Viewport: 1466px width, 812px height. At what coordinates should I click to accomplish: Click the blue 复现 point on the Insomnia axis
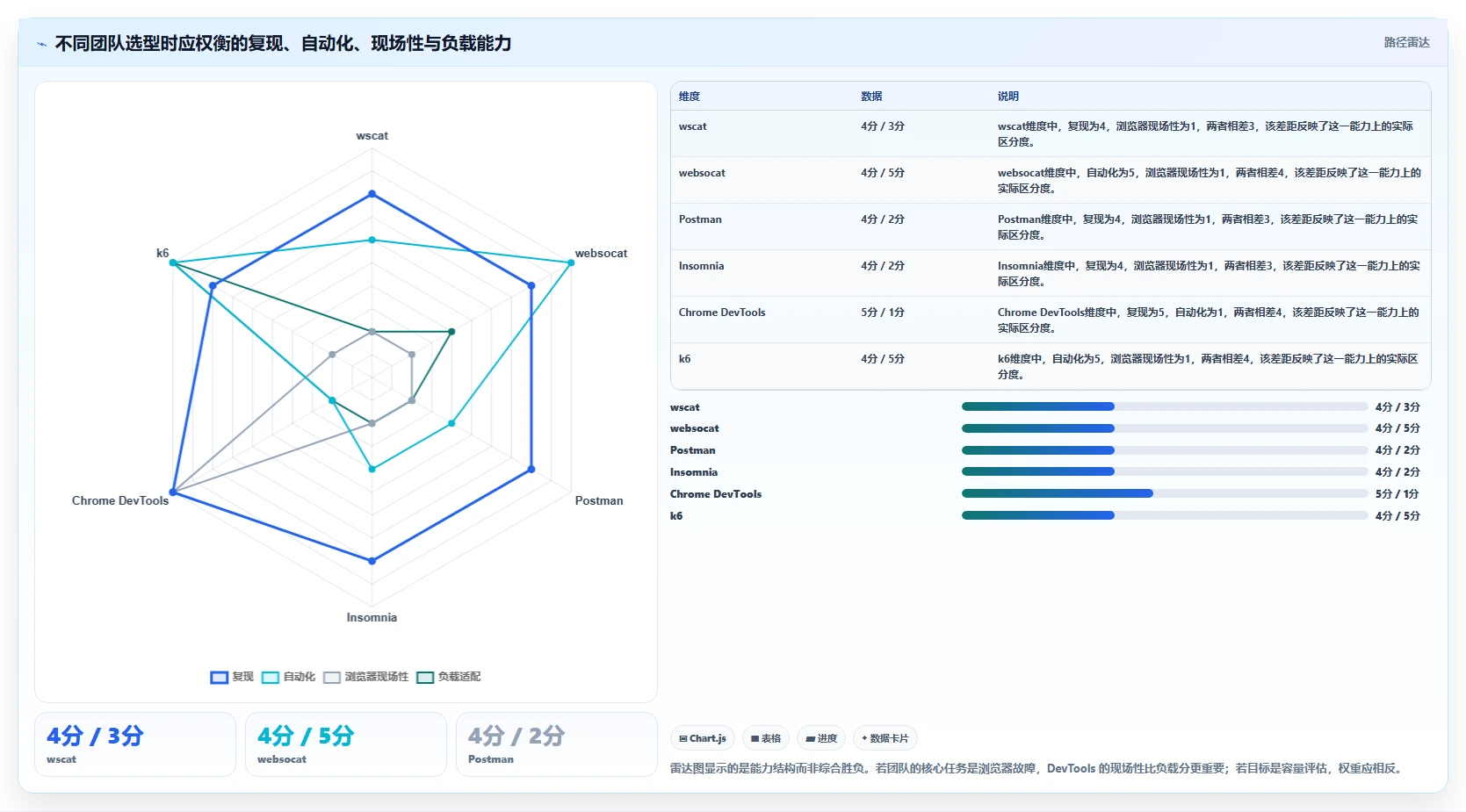click(372, 561)
